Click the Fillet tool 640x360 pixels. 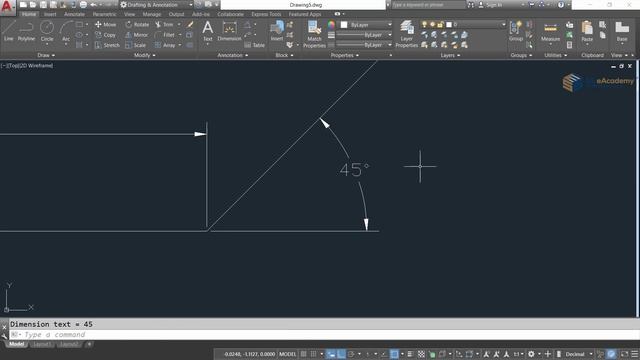[x=165, y=35]
